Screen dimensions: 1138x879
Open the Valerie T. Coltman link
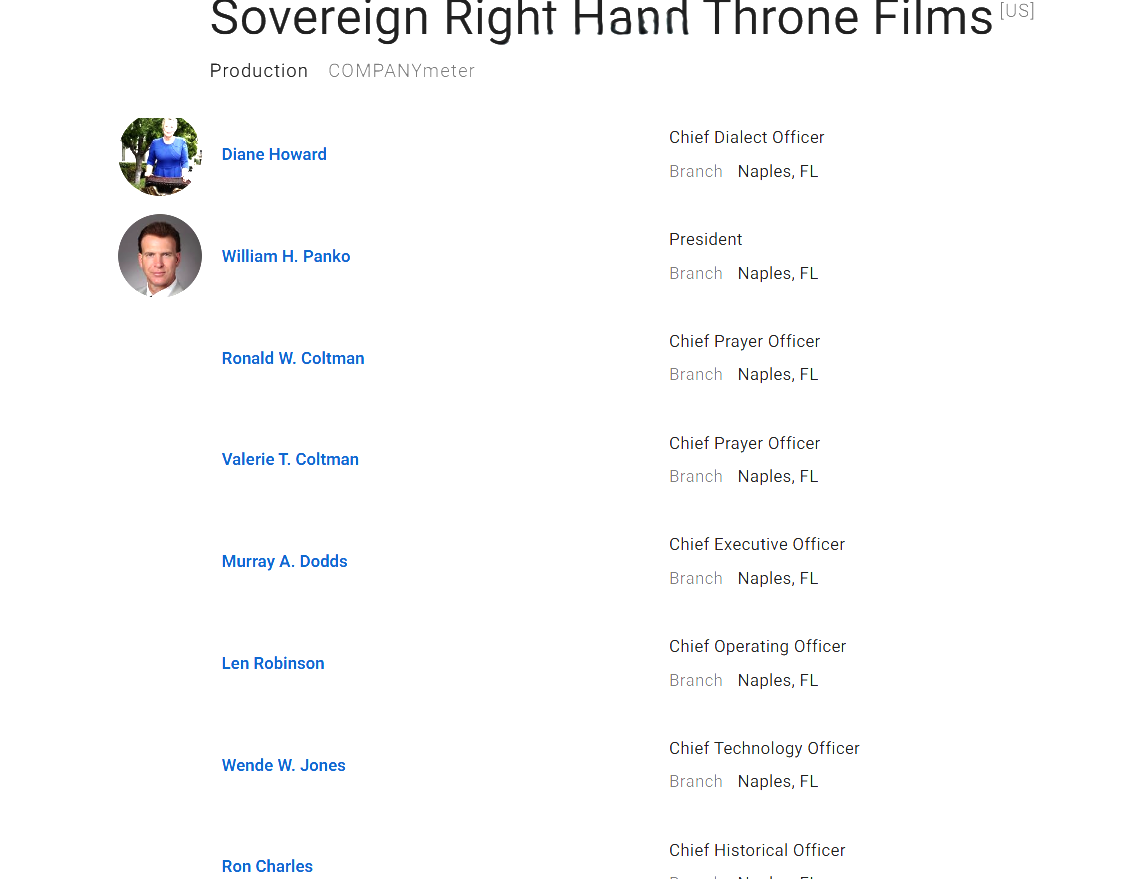pos(290,459)
